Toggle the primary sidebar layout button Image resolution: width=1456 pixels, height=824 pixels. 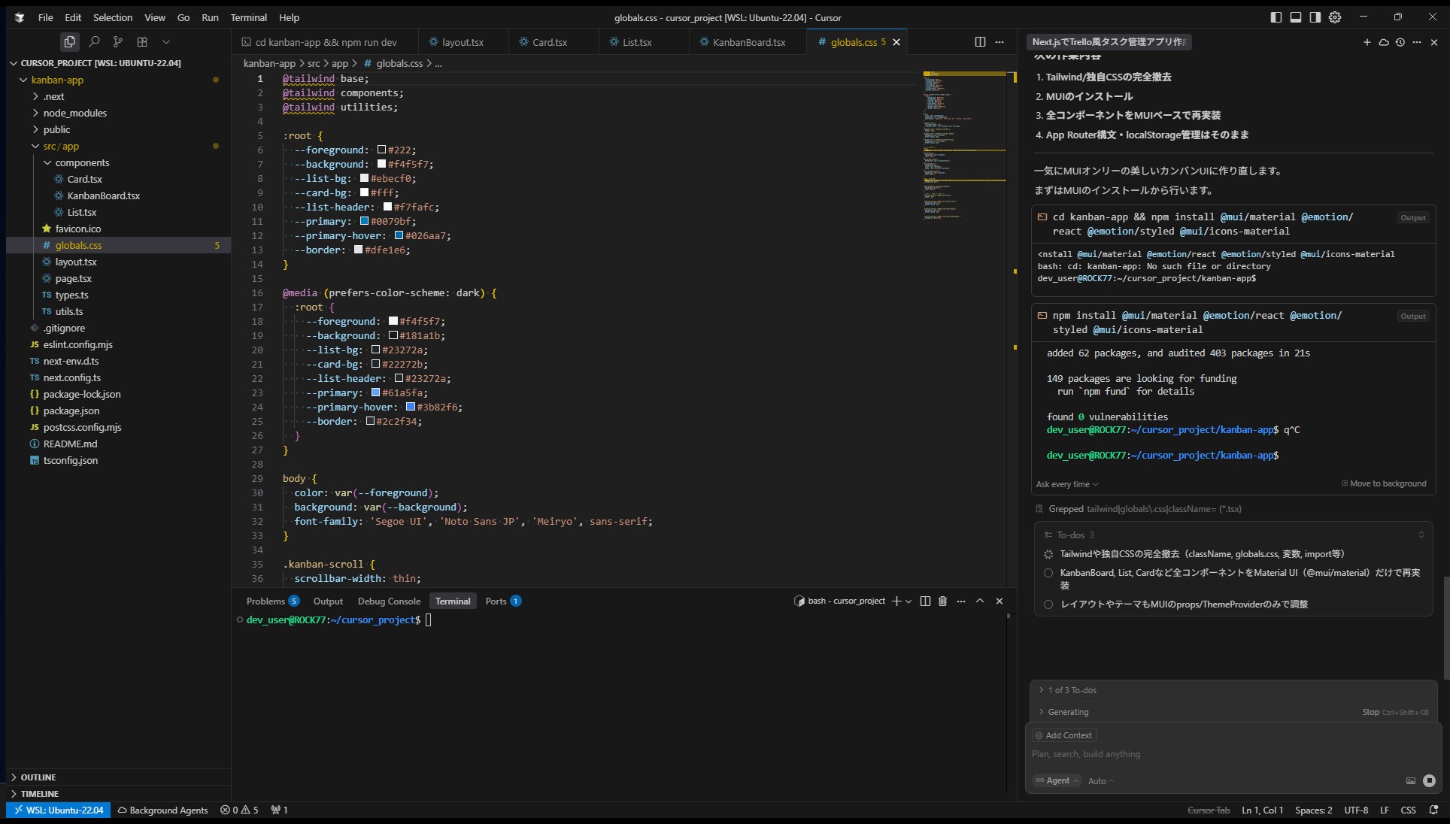pyautogui.click(x=1276, y=17)
